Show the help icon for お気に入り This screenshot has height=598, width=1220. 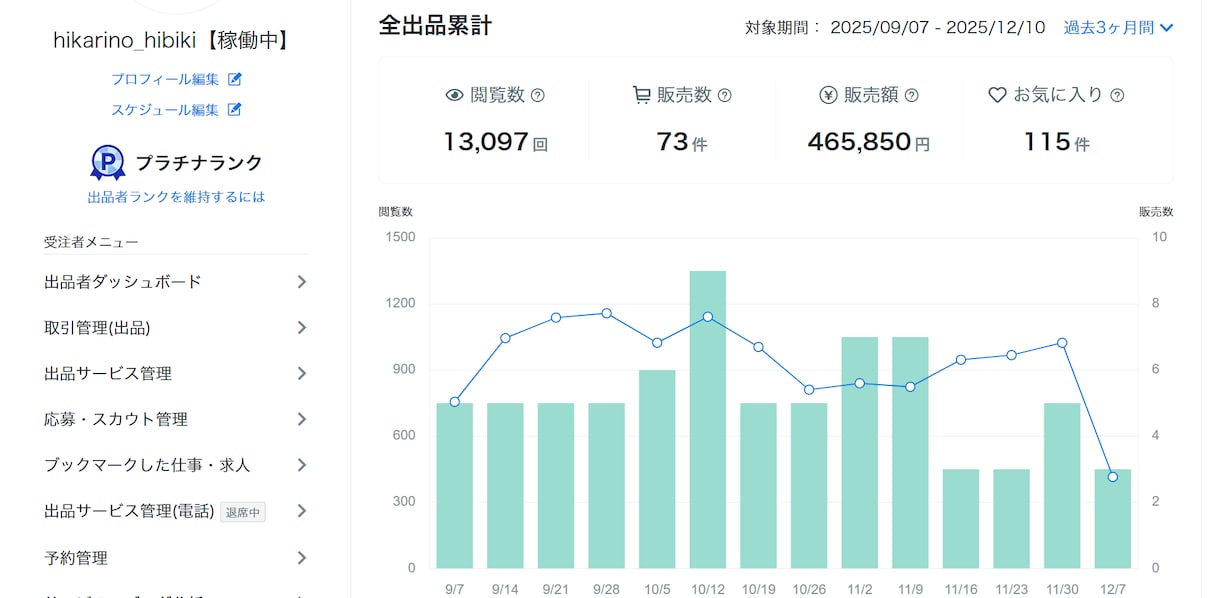1117,96
